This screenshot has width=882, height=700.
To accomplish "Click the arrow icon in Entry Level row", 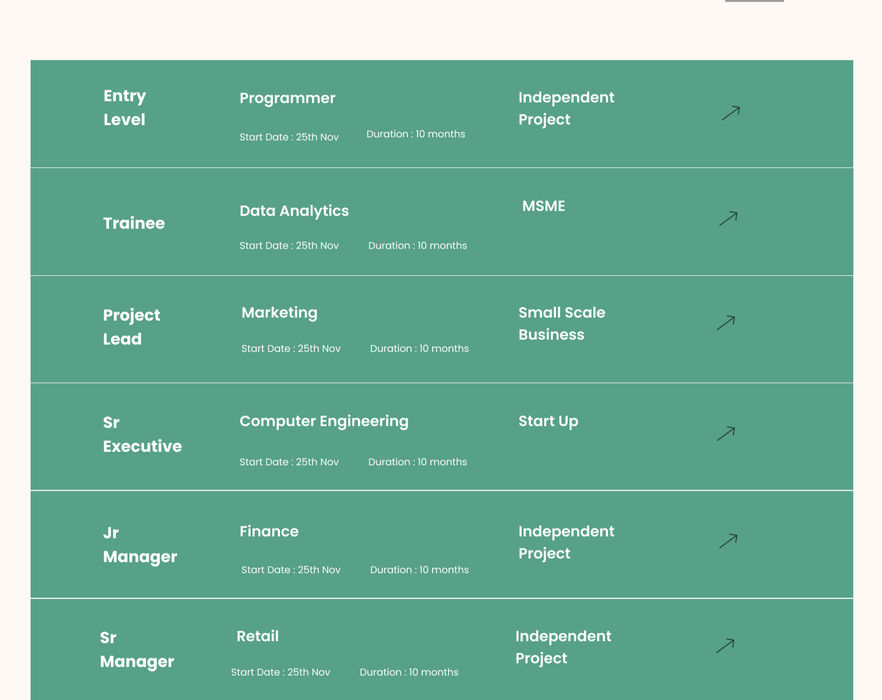I will pos(730,113).
